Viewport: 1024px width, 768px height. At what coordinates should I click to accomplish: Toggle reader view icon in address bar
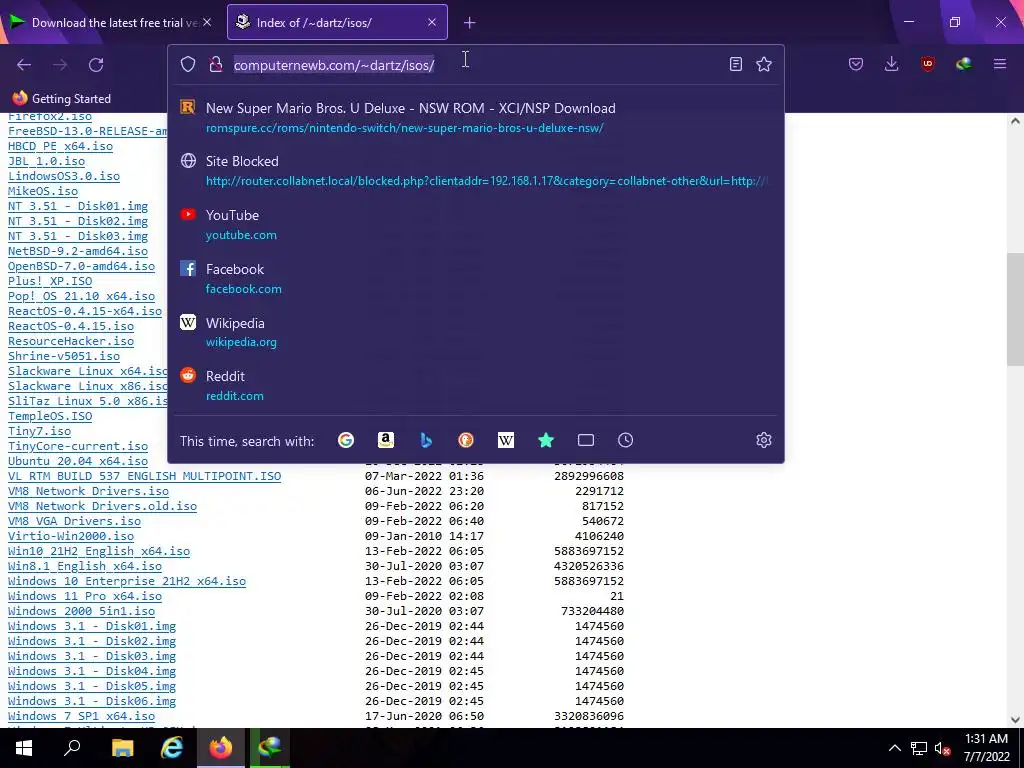(x=735, y=64)
